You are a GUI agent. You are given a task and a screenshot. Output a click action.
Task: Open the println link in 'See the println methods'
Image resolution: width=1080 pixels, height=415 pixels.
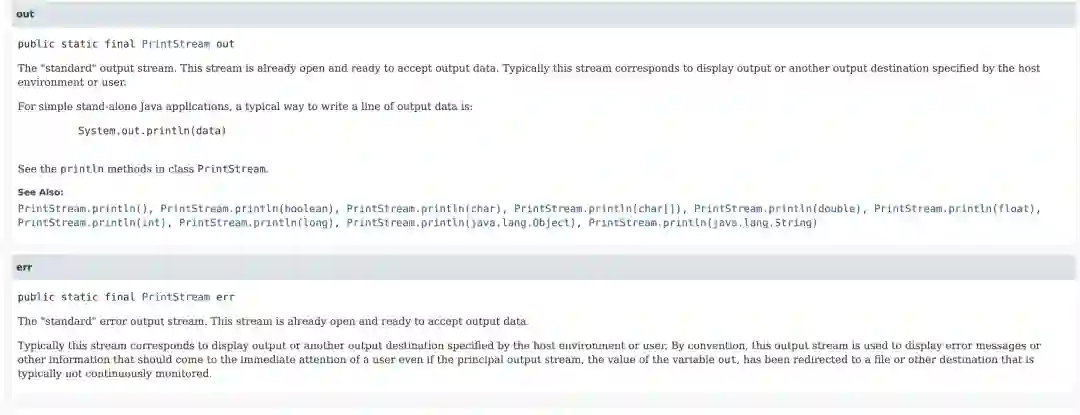pyautogui.click(x=81, y=169)
